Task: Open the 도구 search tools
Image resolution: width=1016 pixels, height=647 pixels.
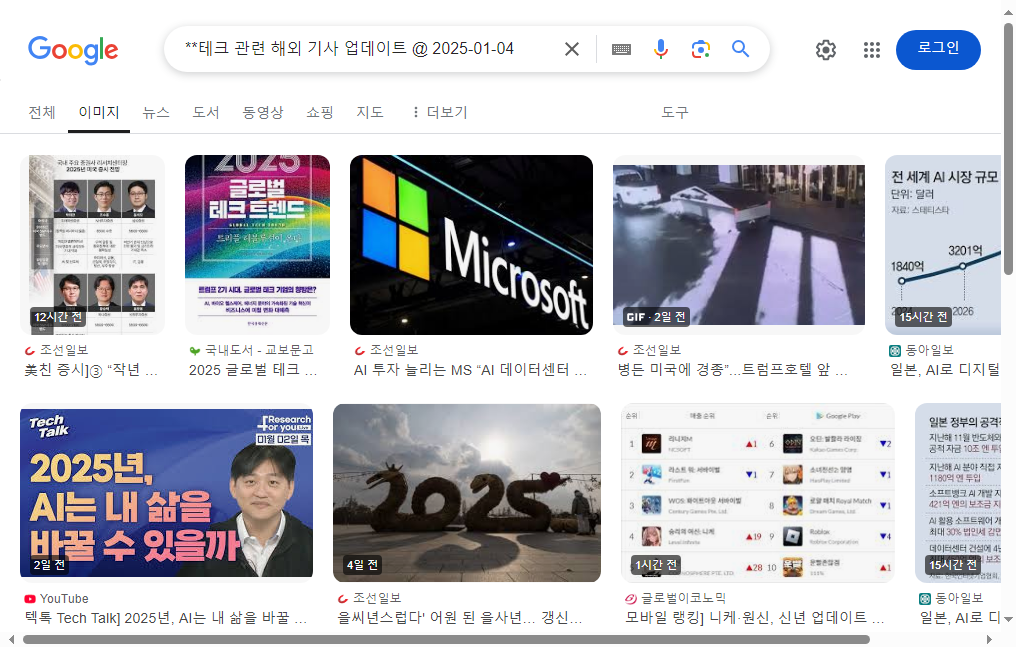Action: (675, 113)
